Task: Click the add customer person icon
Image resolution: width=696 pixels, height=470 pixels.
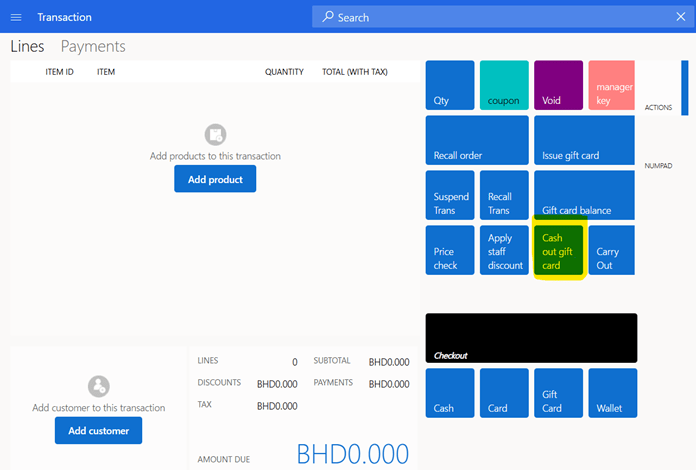Action: tap(98, 386)
